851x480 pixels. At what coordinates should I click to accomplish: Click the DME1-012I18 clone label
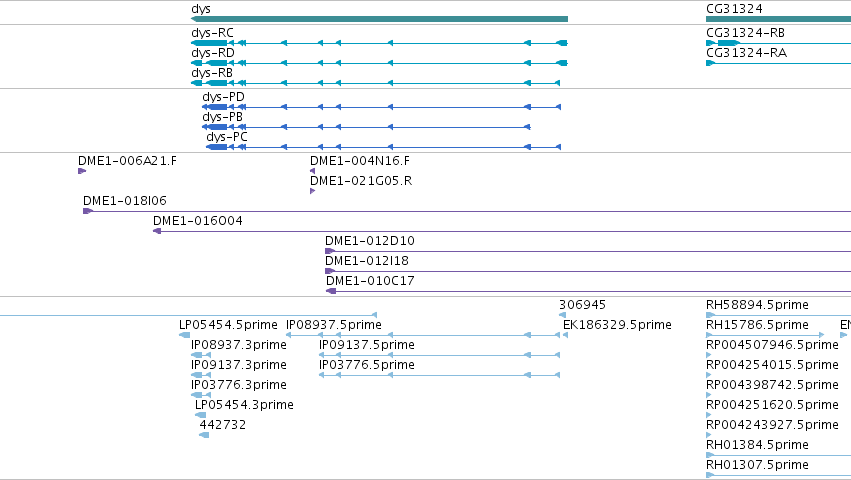[x=367, y=261]
